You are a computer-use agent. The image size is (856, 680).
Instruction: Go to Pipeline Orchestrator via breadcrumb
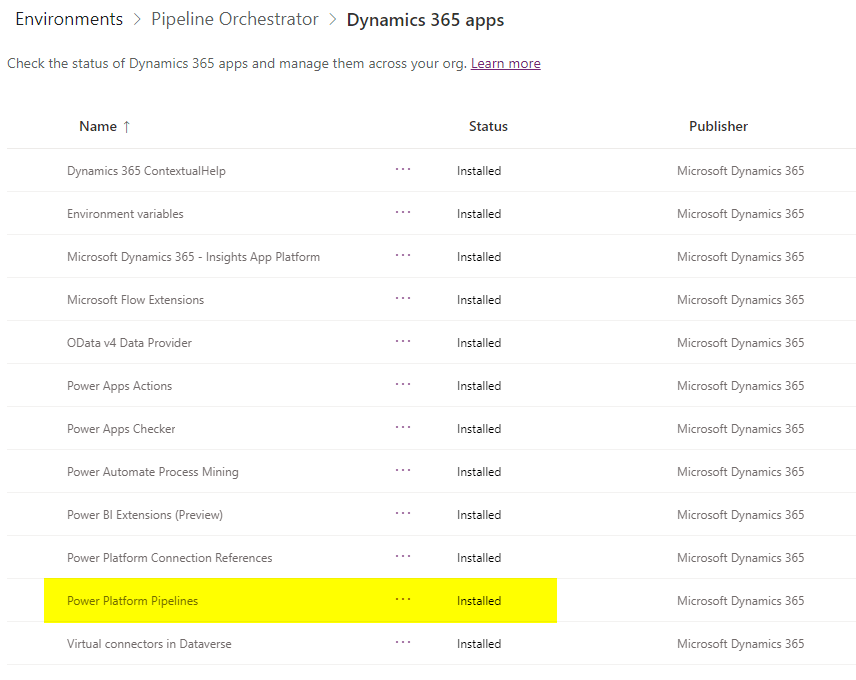(x=235, y=18)
